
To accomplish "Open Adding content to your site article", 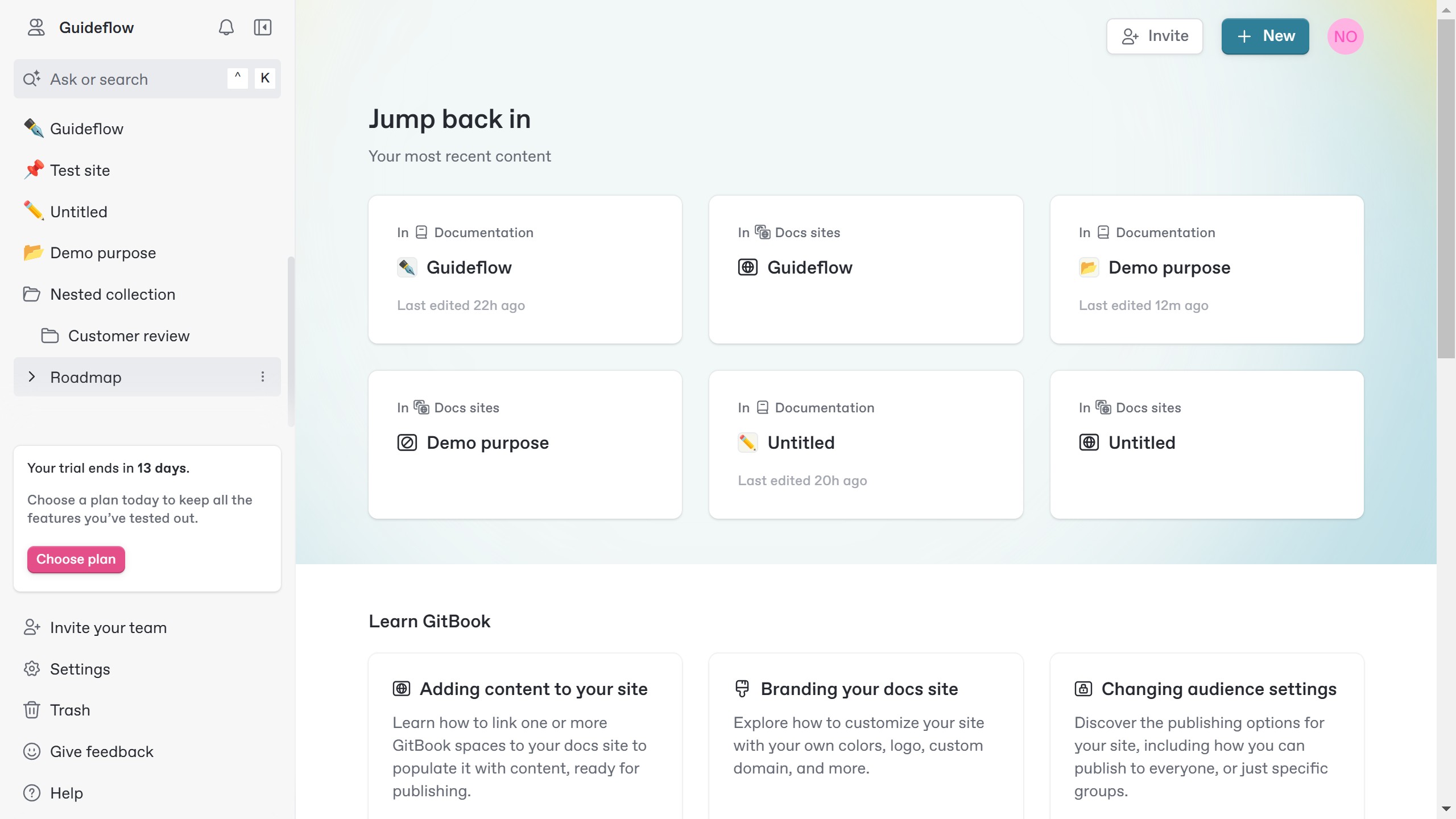I will click(x=525, y=737).
